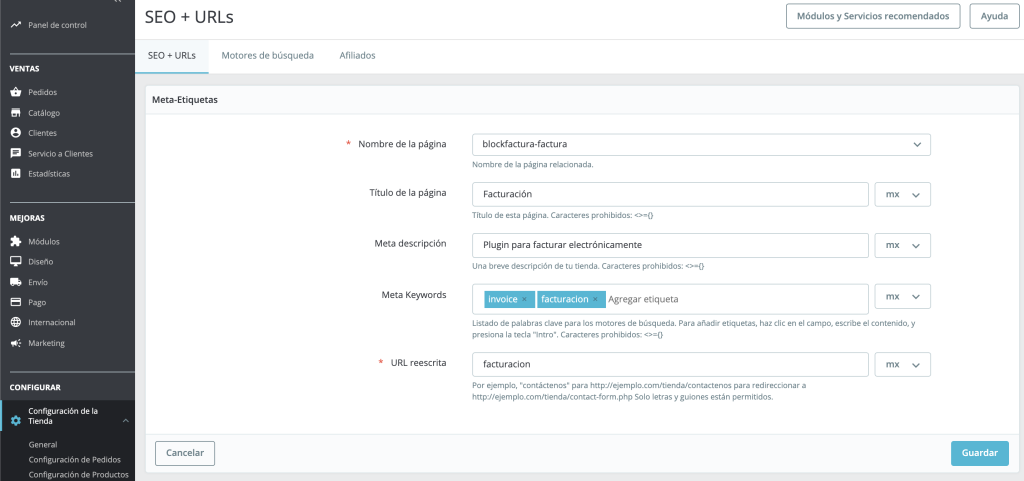The image size is (1024, 481).
Task: Click the Catálogo store icon
Action: point(16,113)
